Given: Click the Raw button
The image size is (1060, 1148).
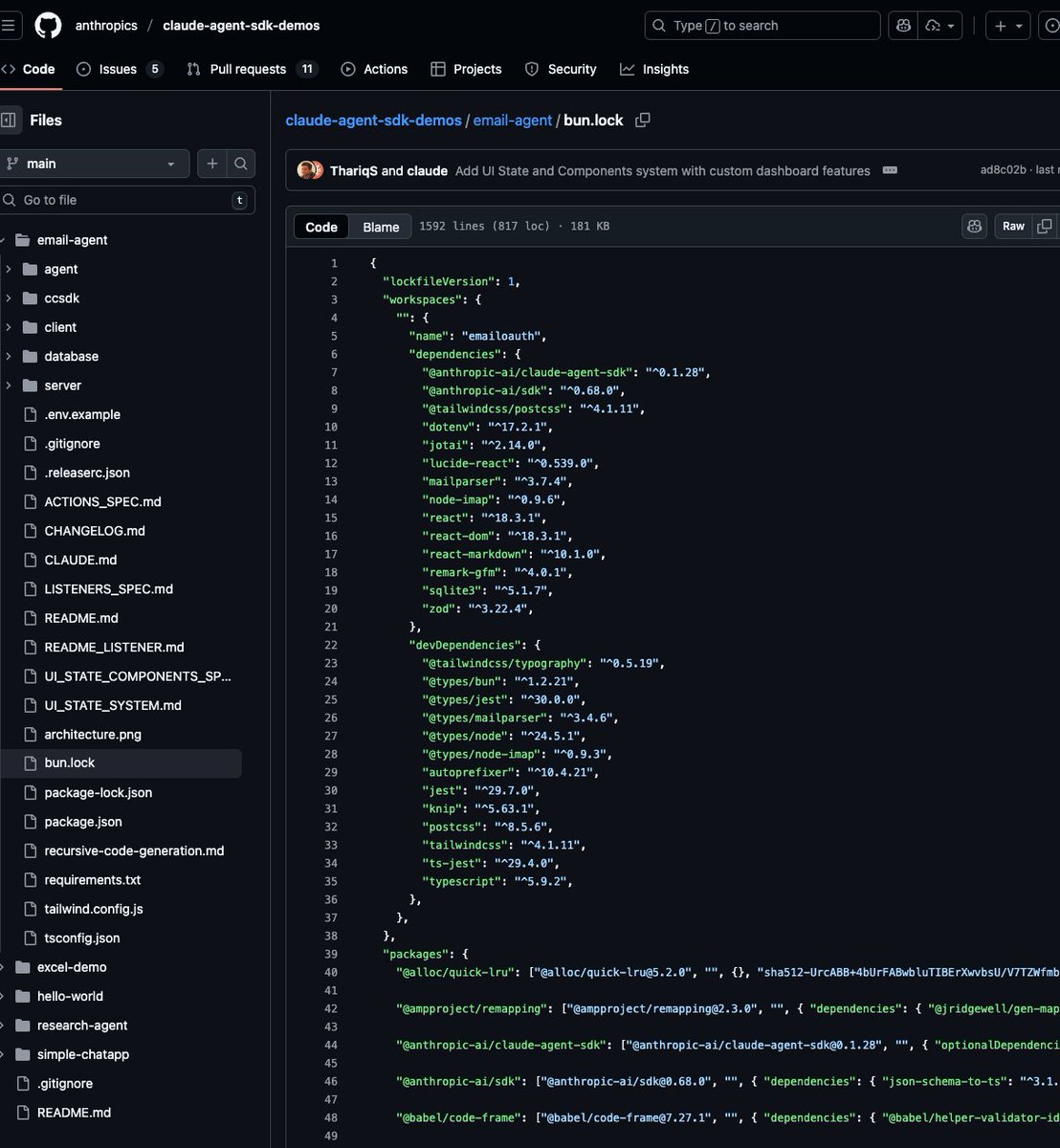Looking at the screenshot, I should (1014, 227).
